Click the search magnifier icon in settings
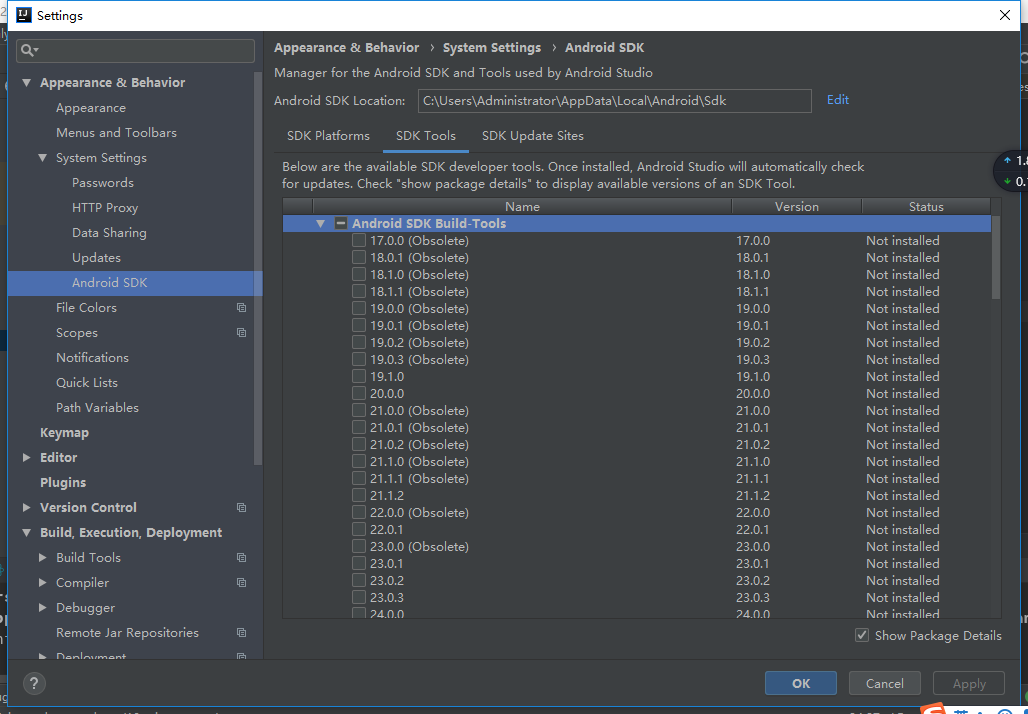 (30, 50)
